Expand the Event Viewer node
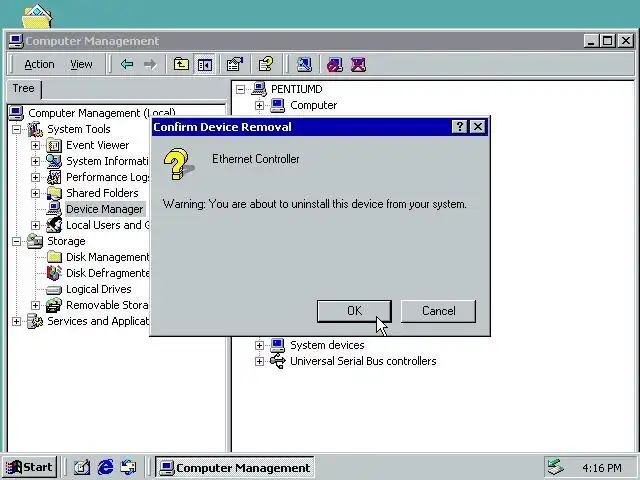Viewport: 640px width, 480px height. 36,145
